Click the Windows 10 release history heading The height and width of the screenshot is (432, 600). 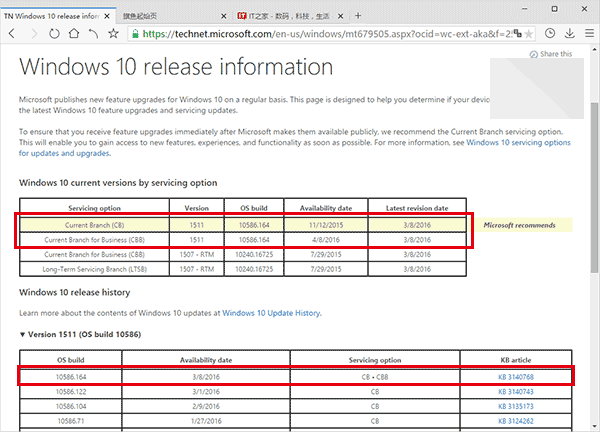(x=75, y=292)
